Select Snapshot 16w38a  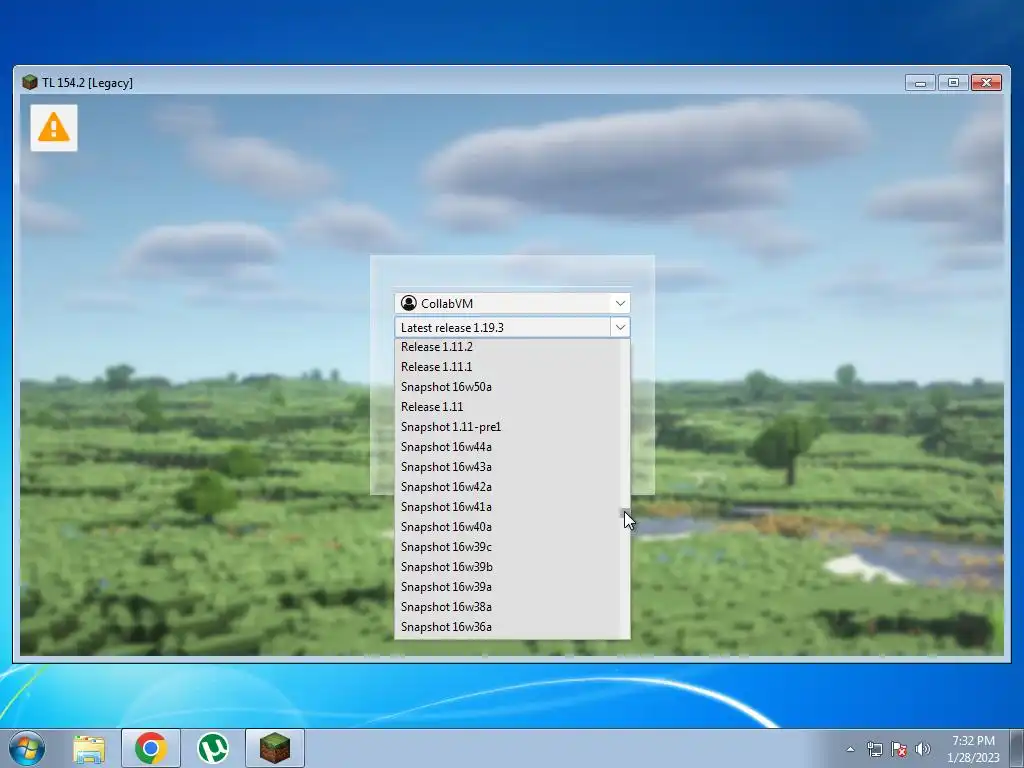[x=507, y=607]
